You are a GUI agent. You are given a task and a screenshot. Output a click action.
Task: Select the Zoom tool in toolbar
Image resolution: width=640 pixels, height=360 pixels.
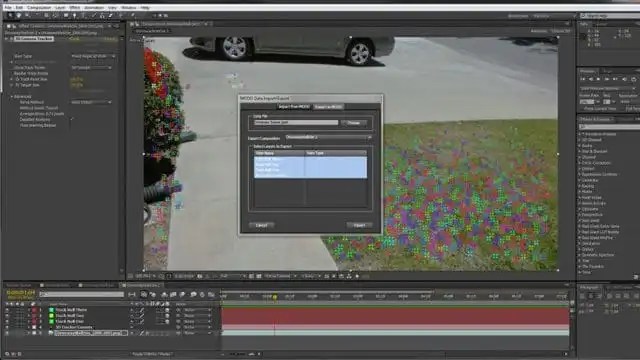click(x=27, y=16)
